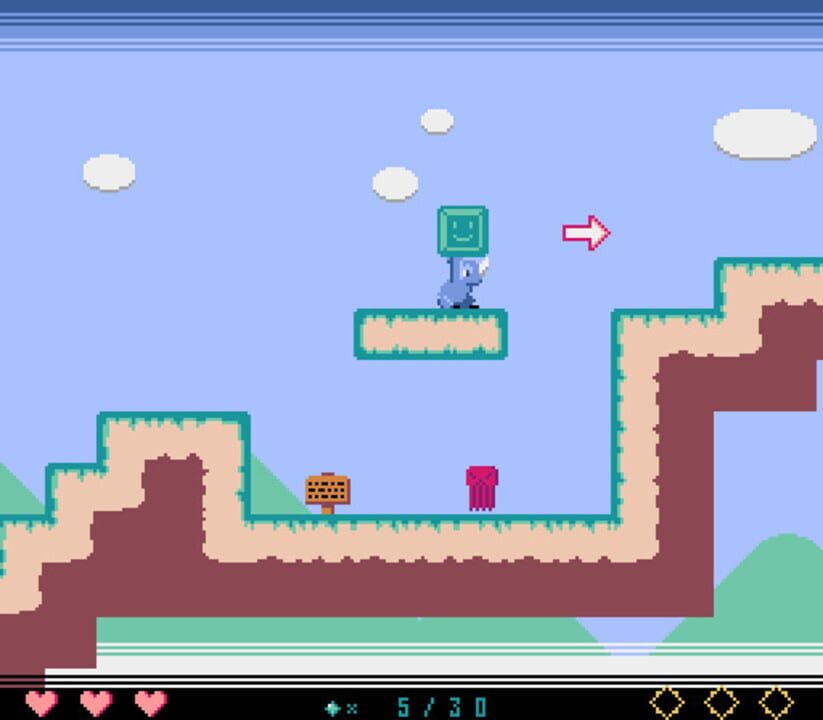Click the cloud on the far left
The width and height of the screenshot is (823, 720).
(109, 172)
